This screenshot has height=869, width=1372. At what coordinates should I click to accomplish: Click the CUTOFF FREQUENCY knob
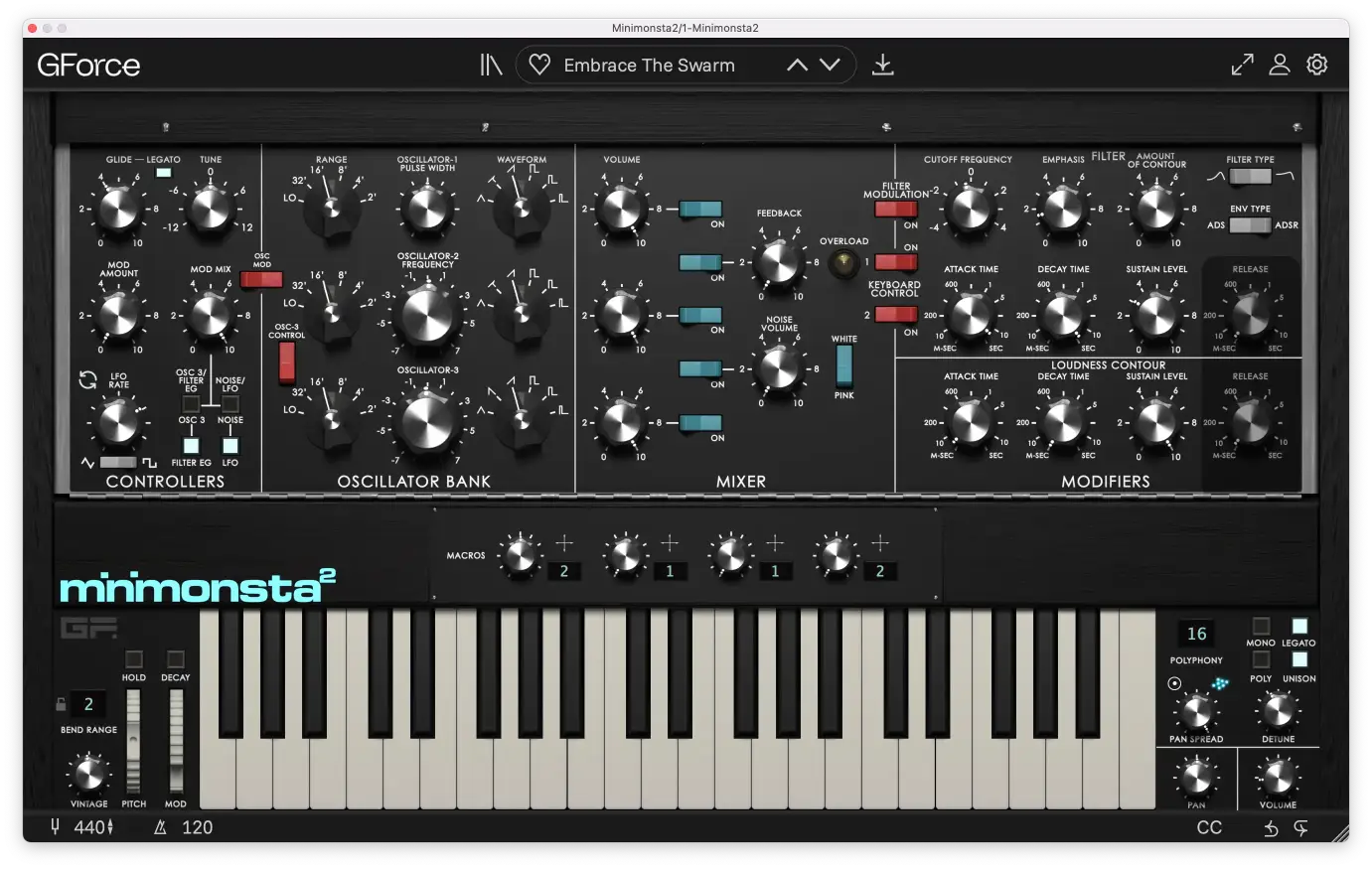point(971,209)
